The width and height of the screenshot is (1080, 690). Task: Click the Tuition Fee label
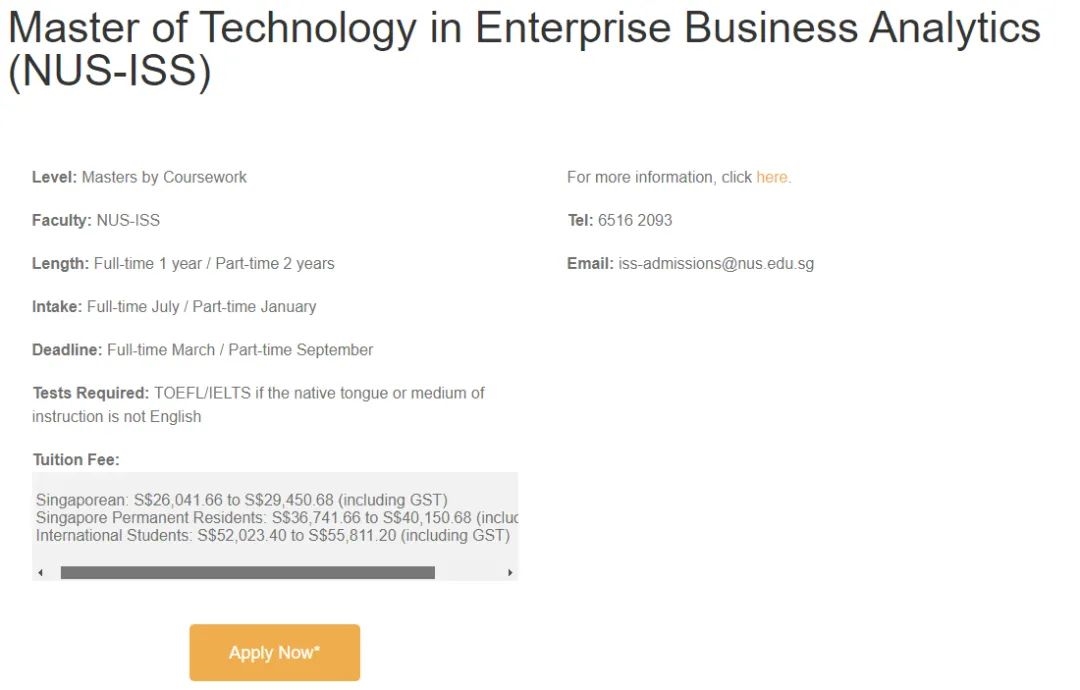[x=76, y=460]
